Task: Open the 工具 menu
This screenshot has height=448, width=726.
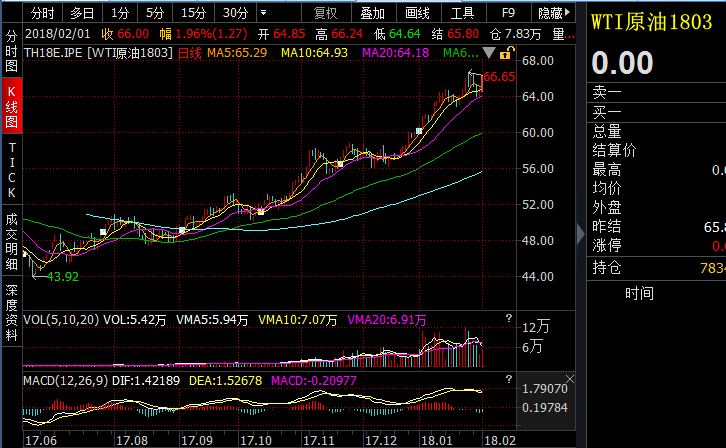Action: pyautogui.click(x=463, y=13)
